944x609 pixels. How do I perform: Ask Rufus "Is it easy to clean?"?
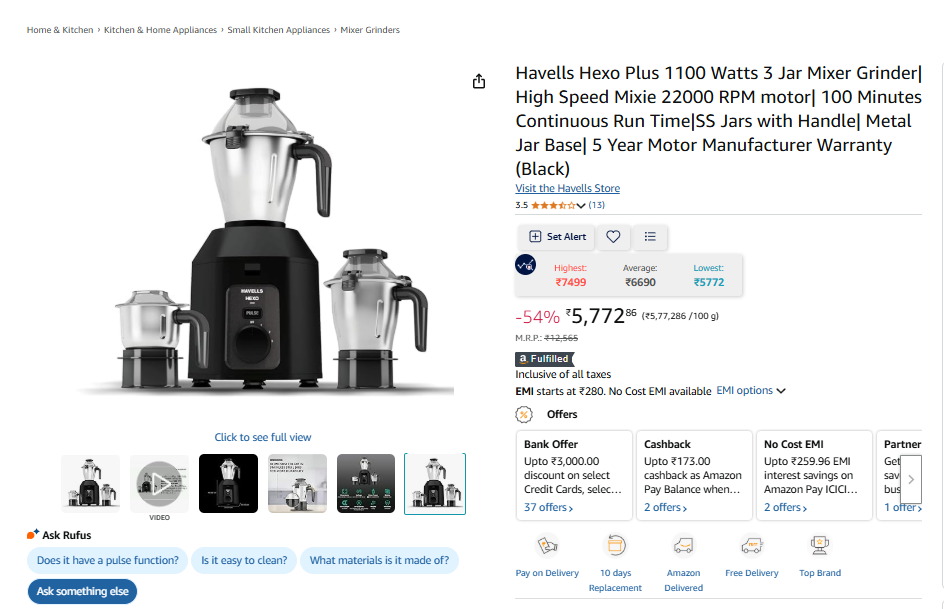click(x=244, y=560)
